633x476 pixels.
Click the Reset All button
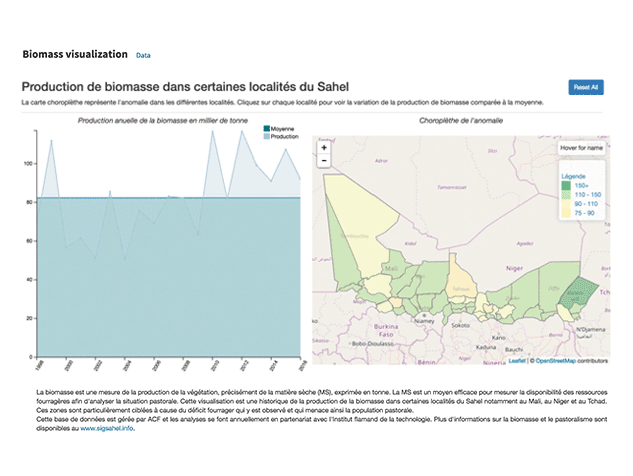click(x=585, y=87)
